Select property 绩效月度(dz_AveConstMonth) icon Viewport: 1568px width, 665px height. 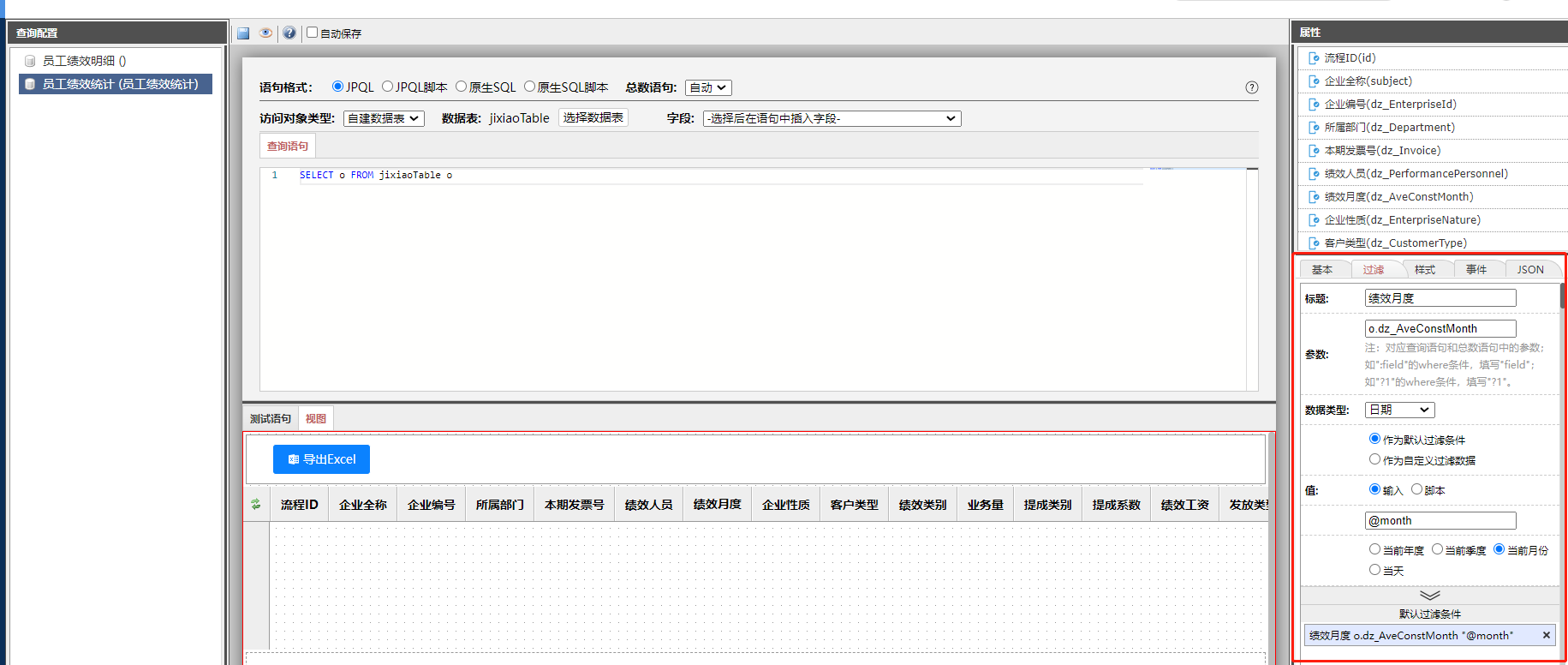coord(1314,197)
